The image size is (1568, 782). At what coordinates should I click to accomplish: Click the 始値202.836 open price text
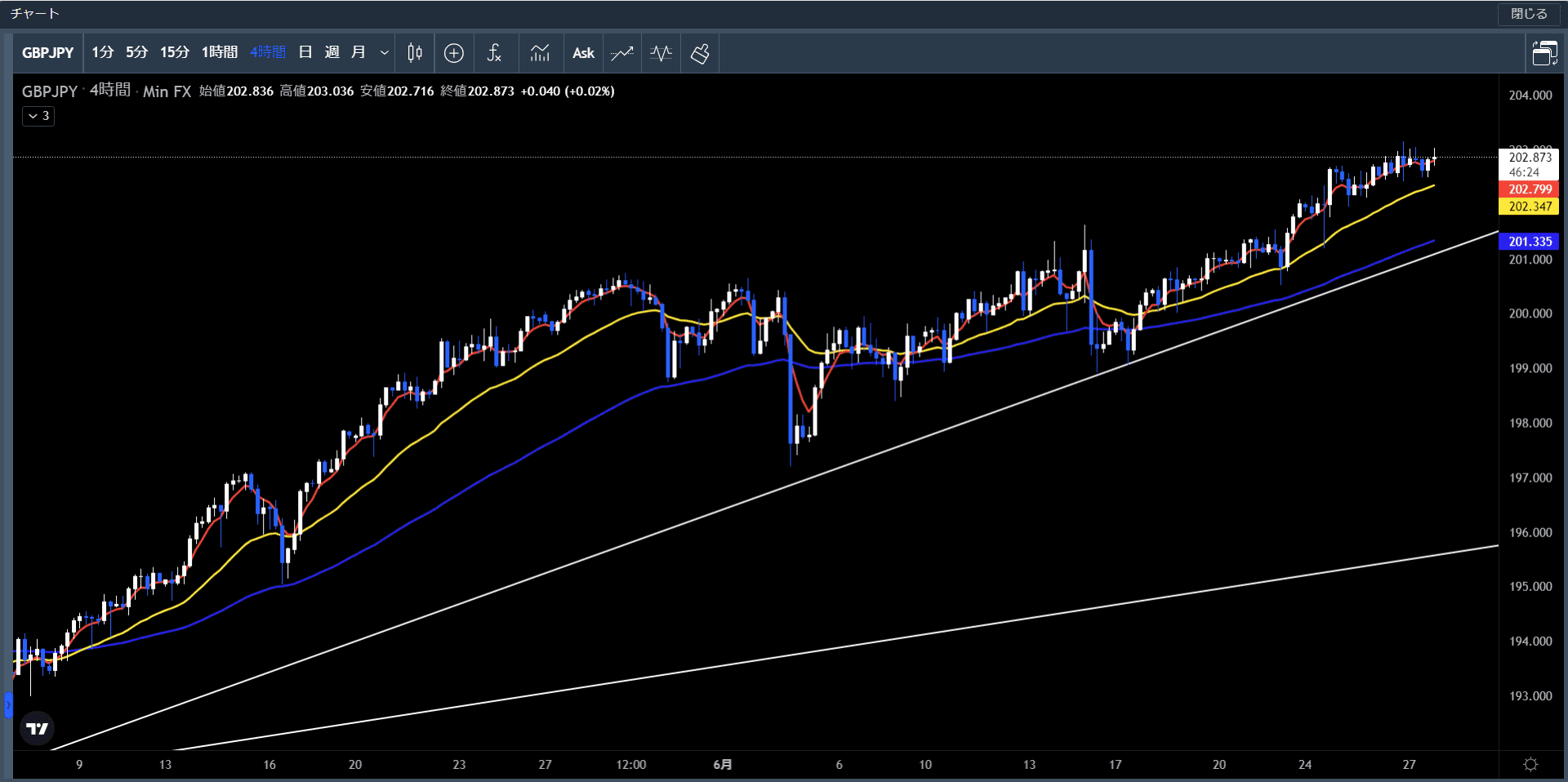point(236,91)
